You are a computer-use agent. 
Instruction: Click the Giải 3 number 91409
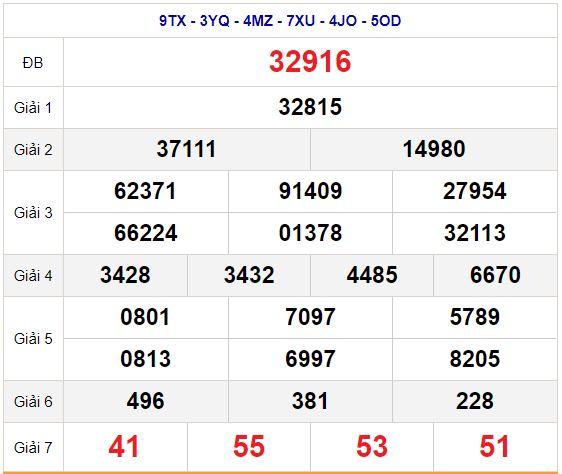(x=310, y=191)
